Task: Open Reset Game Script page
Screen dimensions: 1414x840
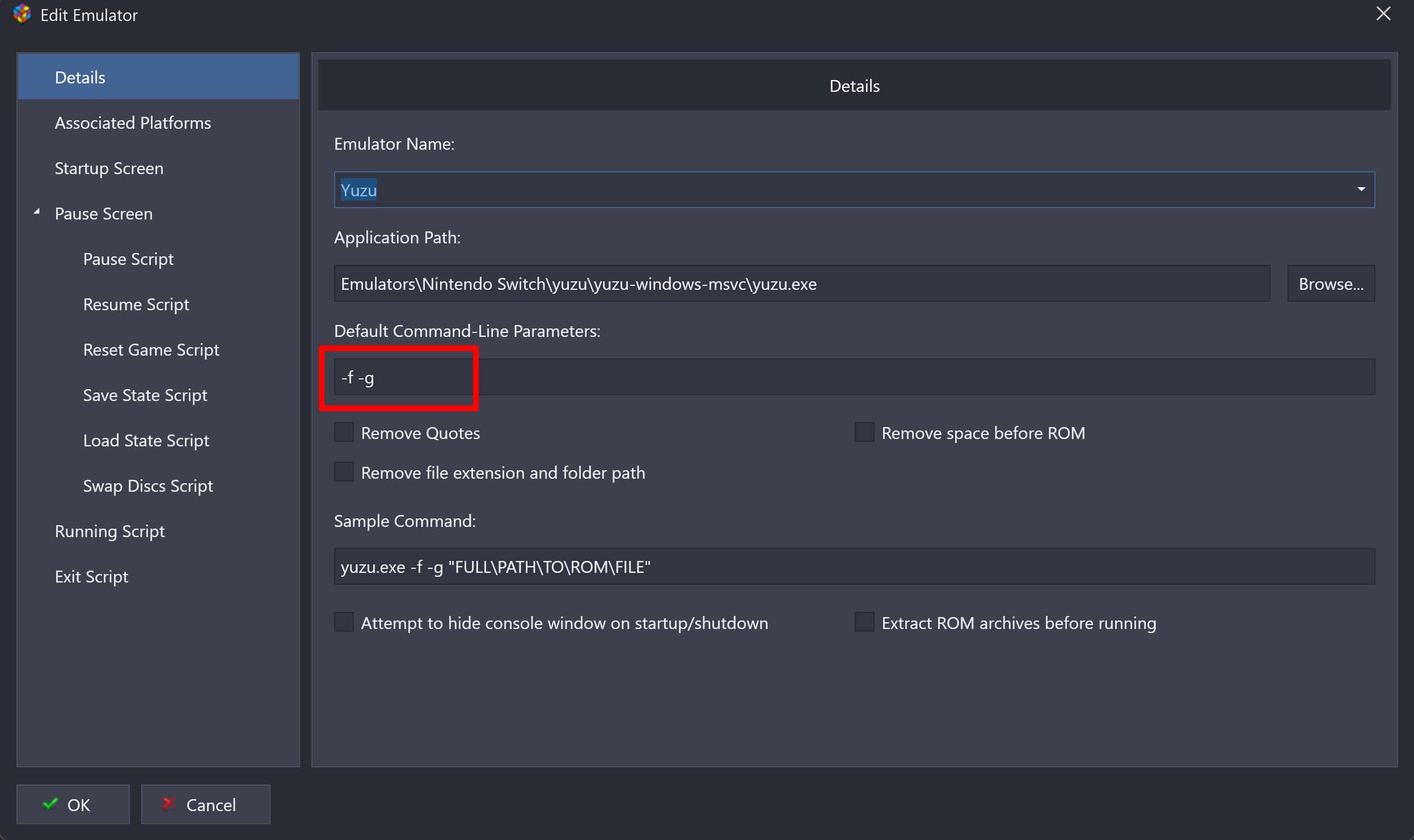Action: click(x=151, y=349)
